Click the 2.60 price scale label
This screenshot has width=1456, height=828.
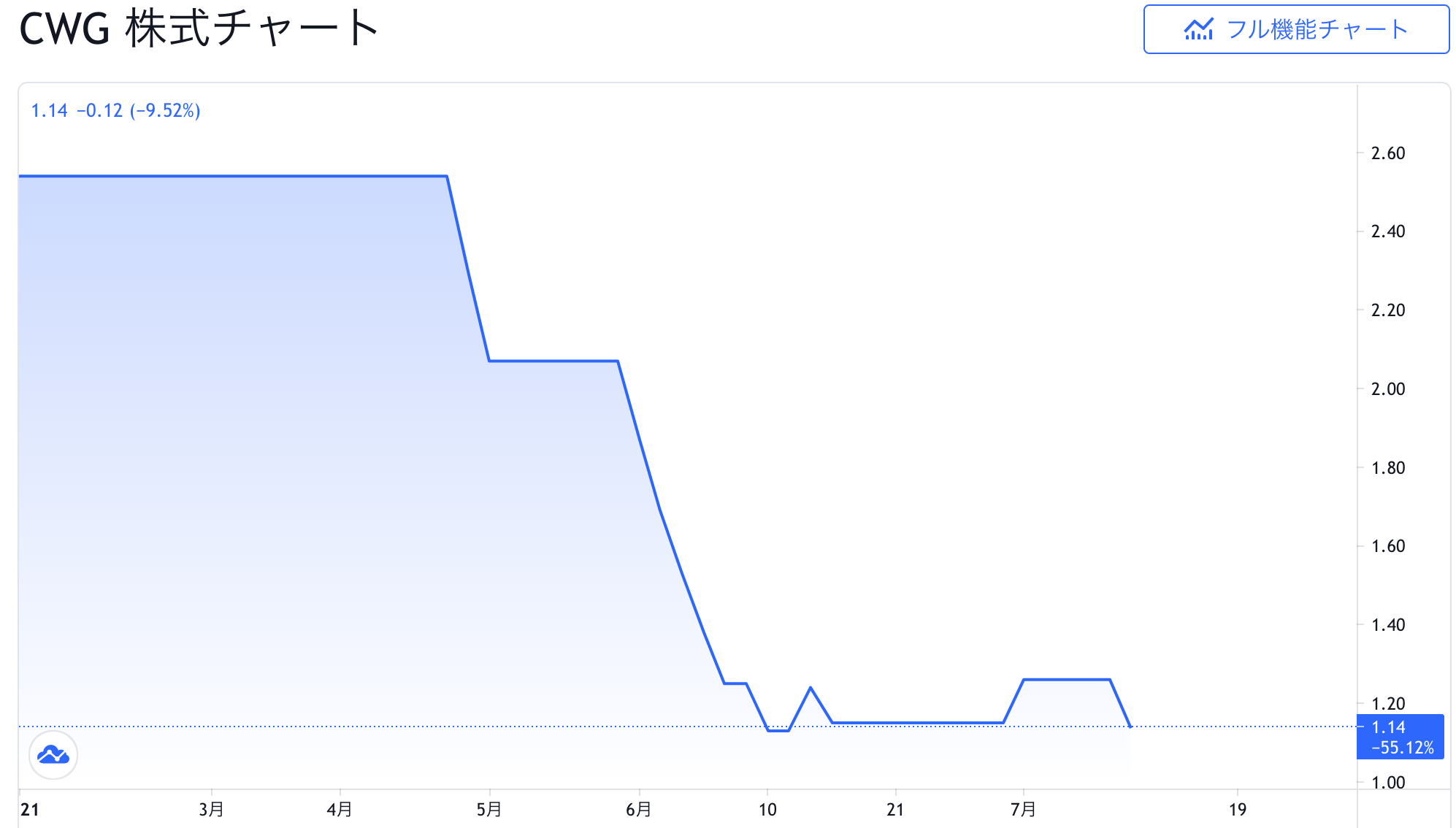coord(1388,153)
